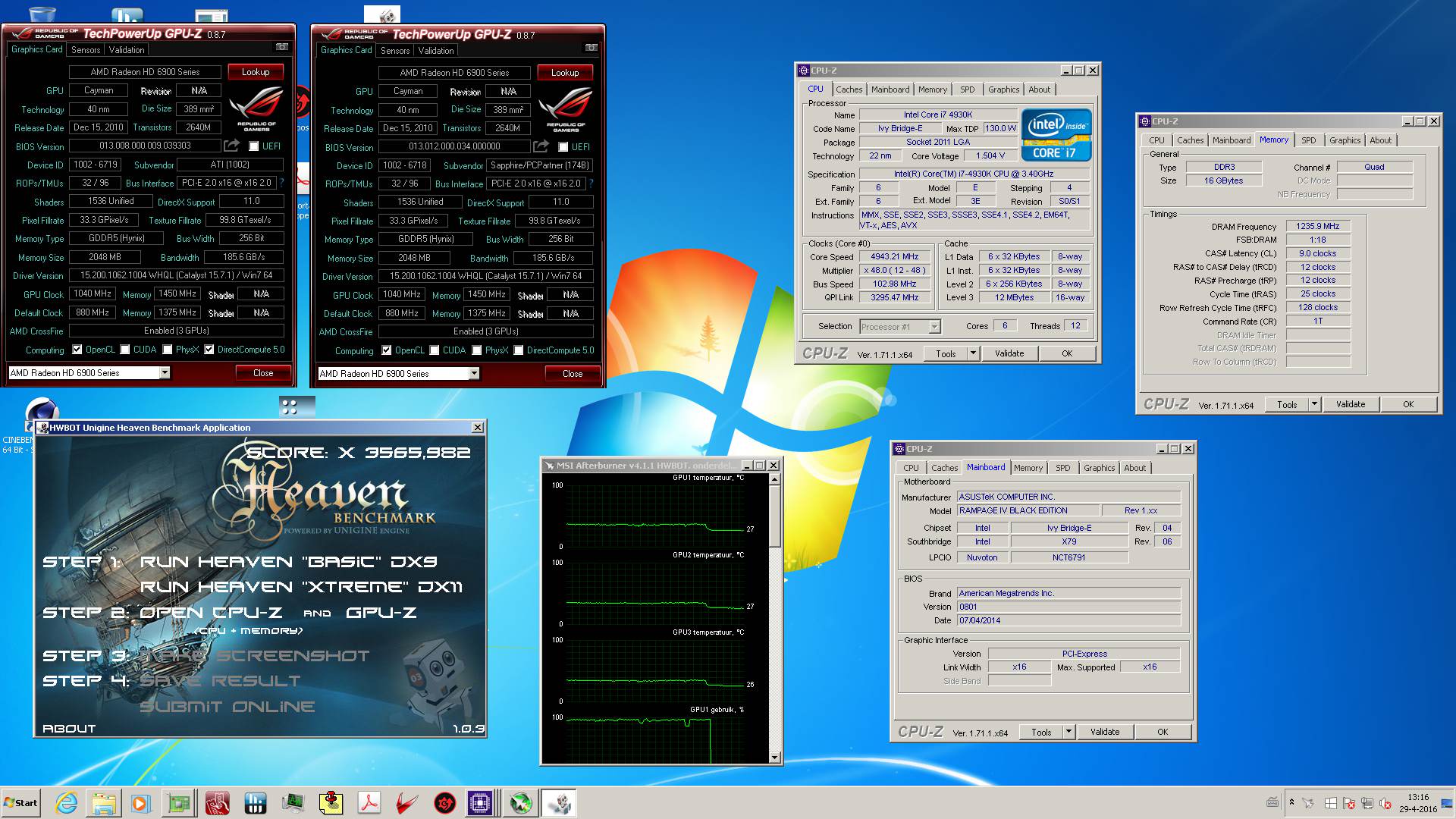Open Internet Explorer from the taskbar
This screenshot has height=819, width=1456.
(x=67, y=803)
